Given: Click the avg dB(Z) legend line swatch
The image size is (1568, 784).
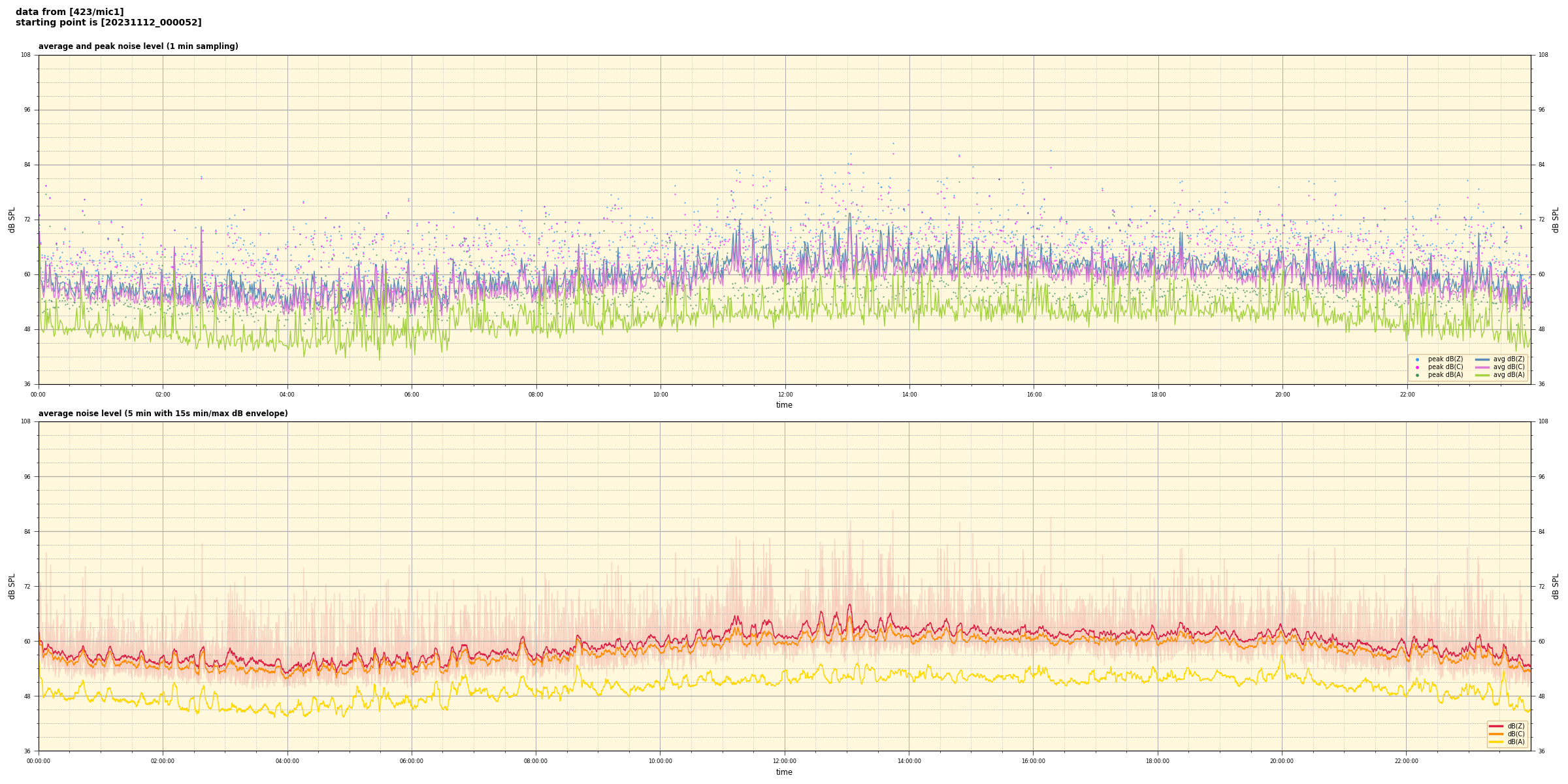Looking at the screenshot, I should click(1482, 359).
